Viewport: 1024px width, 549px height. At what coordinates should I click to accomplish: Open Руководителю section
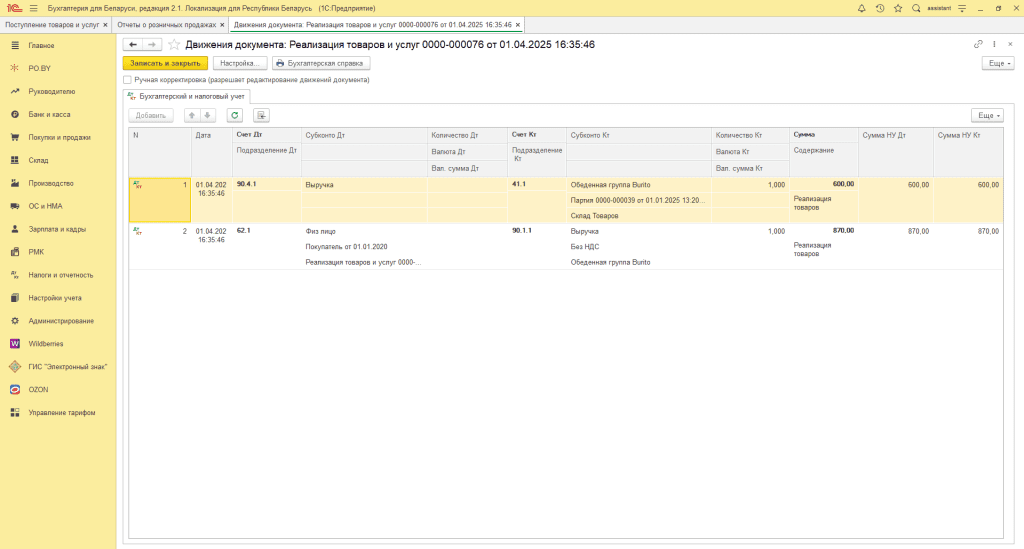(x=52, y=91)
